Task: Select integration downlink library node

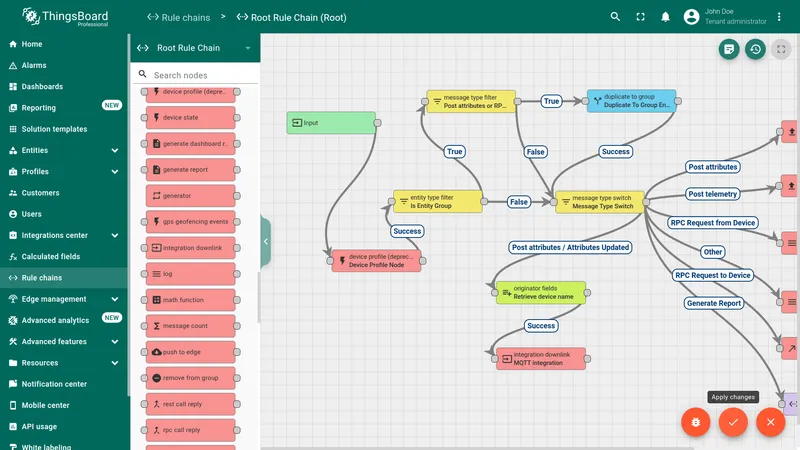Action: (190, 247)
